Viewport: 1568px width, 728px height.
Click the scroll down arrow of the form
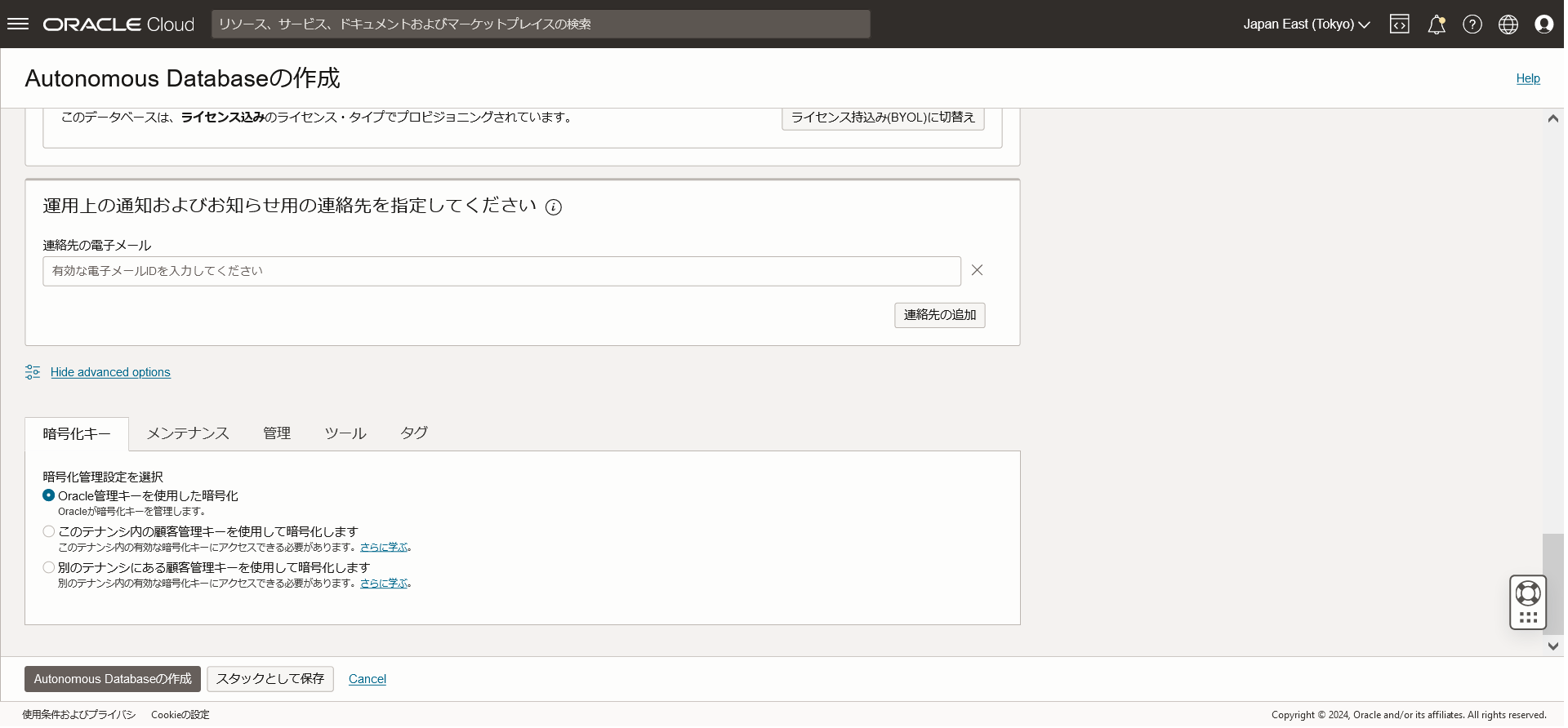pos(1553,646)
